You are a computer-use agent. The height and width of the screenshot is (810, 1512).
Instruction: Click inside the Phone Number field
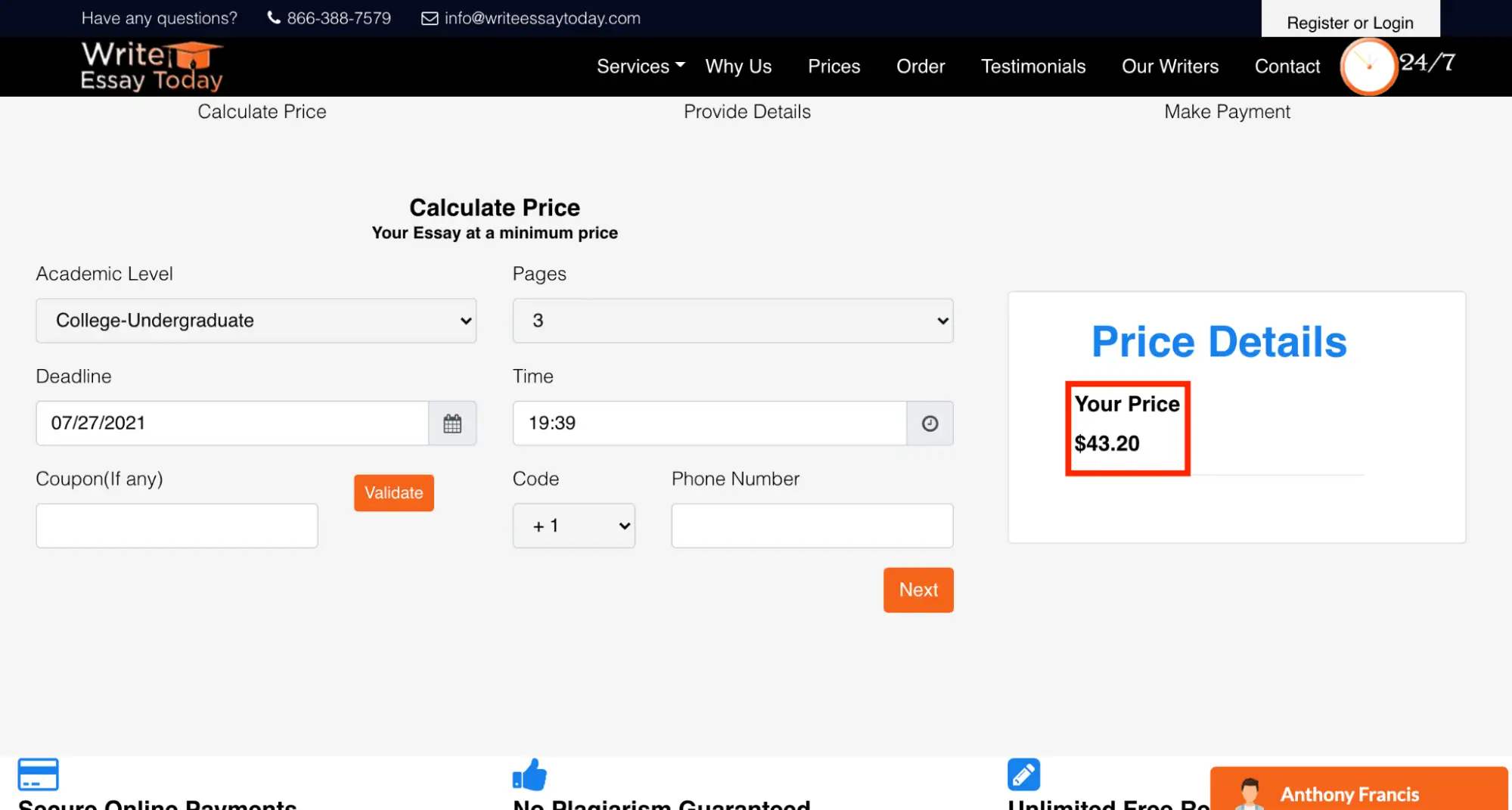pyautogui.click(x=811, y=525)
